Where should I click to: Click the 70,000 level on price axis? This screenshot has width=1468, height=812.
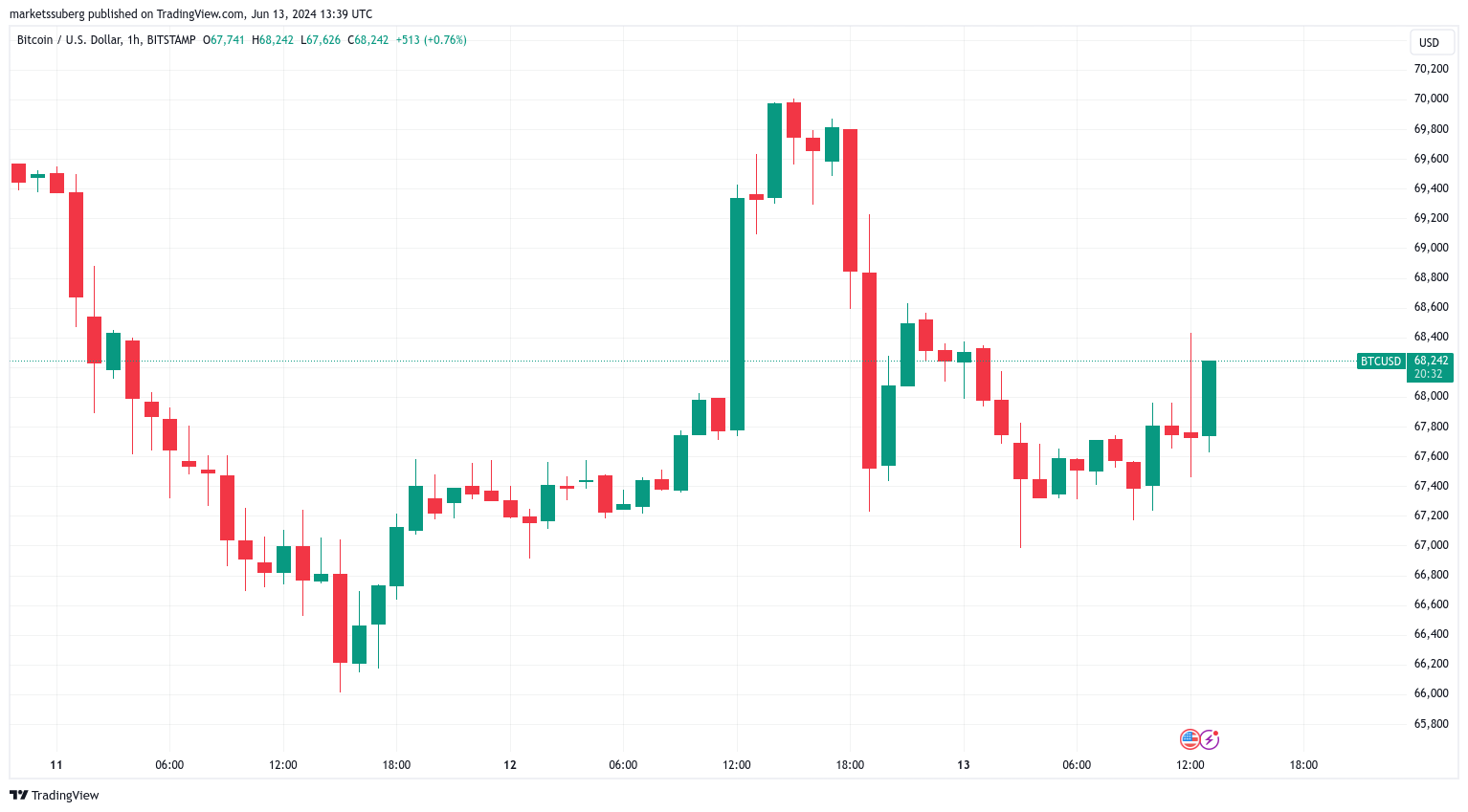(1431, 99)
